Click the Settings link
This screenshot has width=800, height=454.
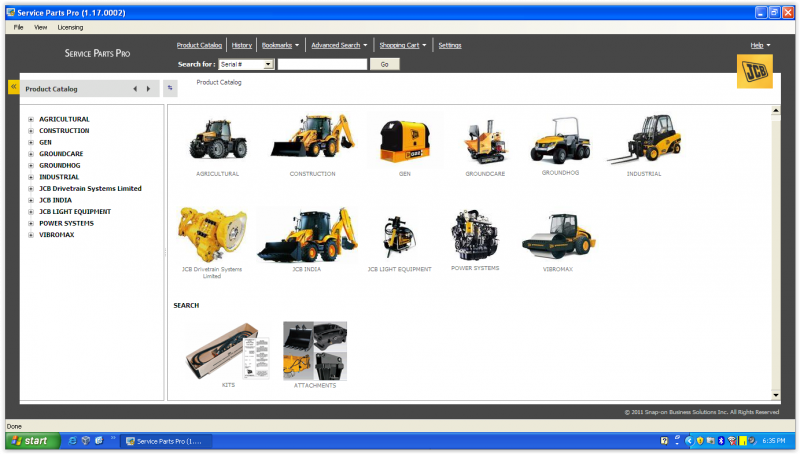(450, 45)
